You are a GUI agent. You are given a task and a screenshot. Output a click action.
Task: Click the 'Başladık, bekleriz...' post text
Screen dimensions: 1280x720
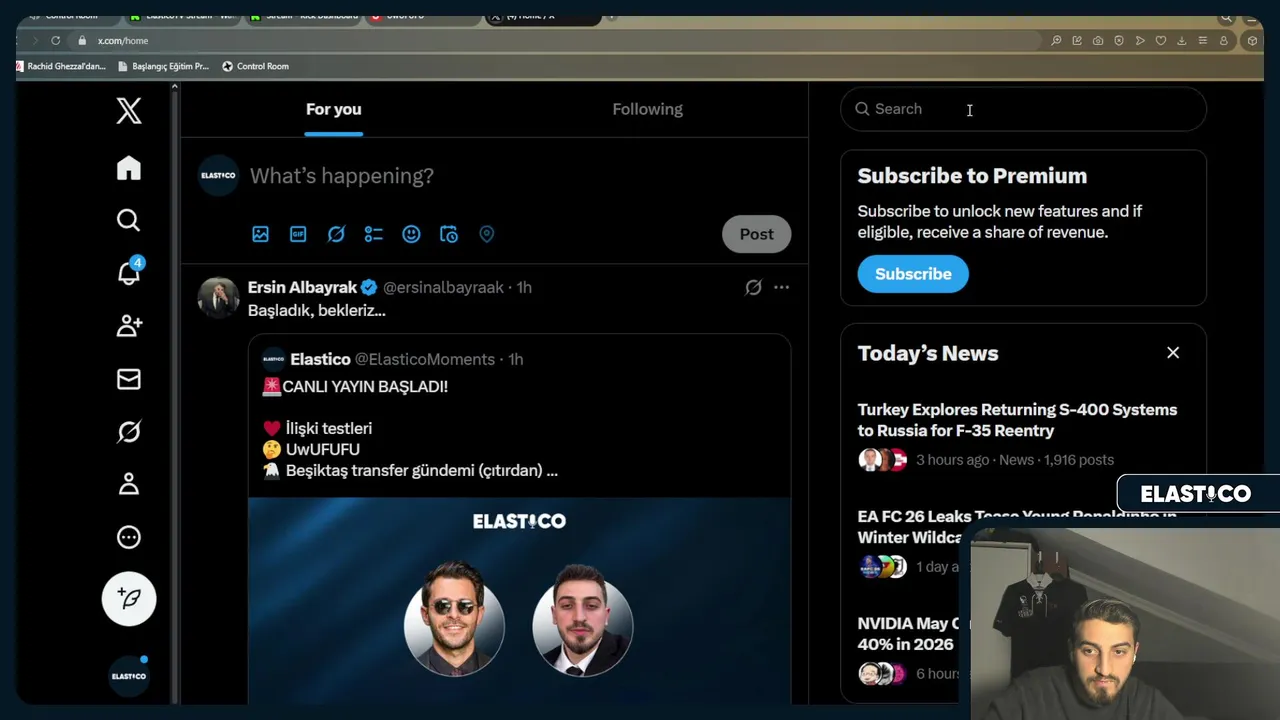(316, 311)
